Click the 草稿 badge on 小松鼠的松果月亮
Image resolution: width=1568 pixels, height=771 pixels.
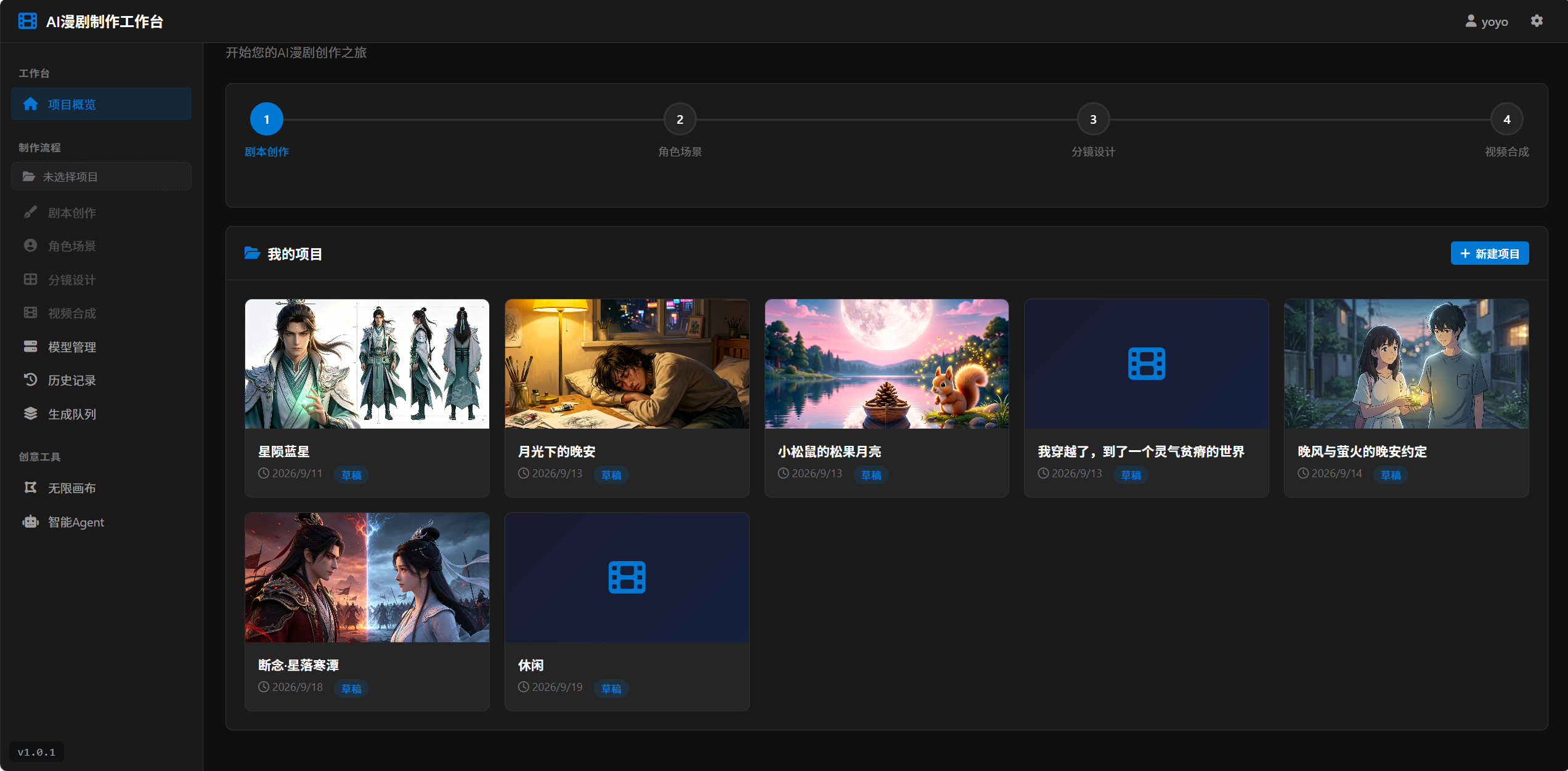(x=871, y=475)
